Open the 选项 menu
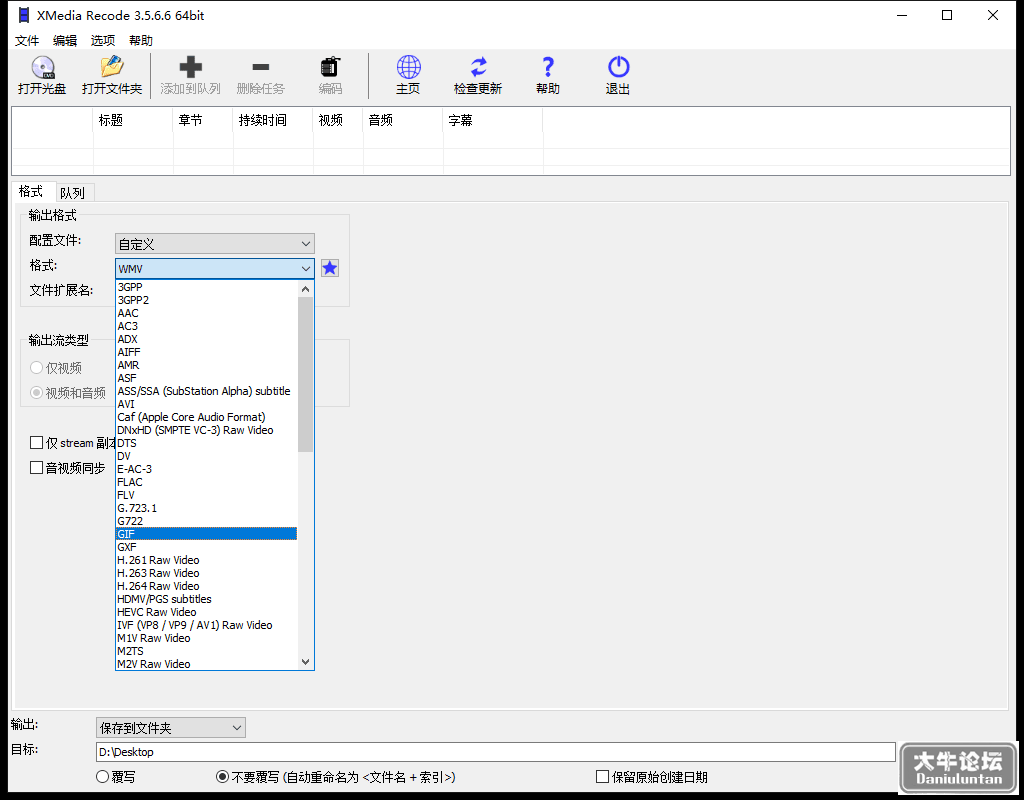1024x800 pixels. [x=103, y=40]
